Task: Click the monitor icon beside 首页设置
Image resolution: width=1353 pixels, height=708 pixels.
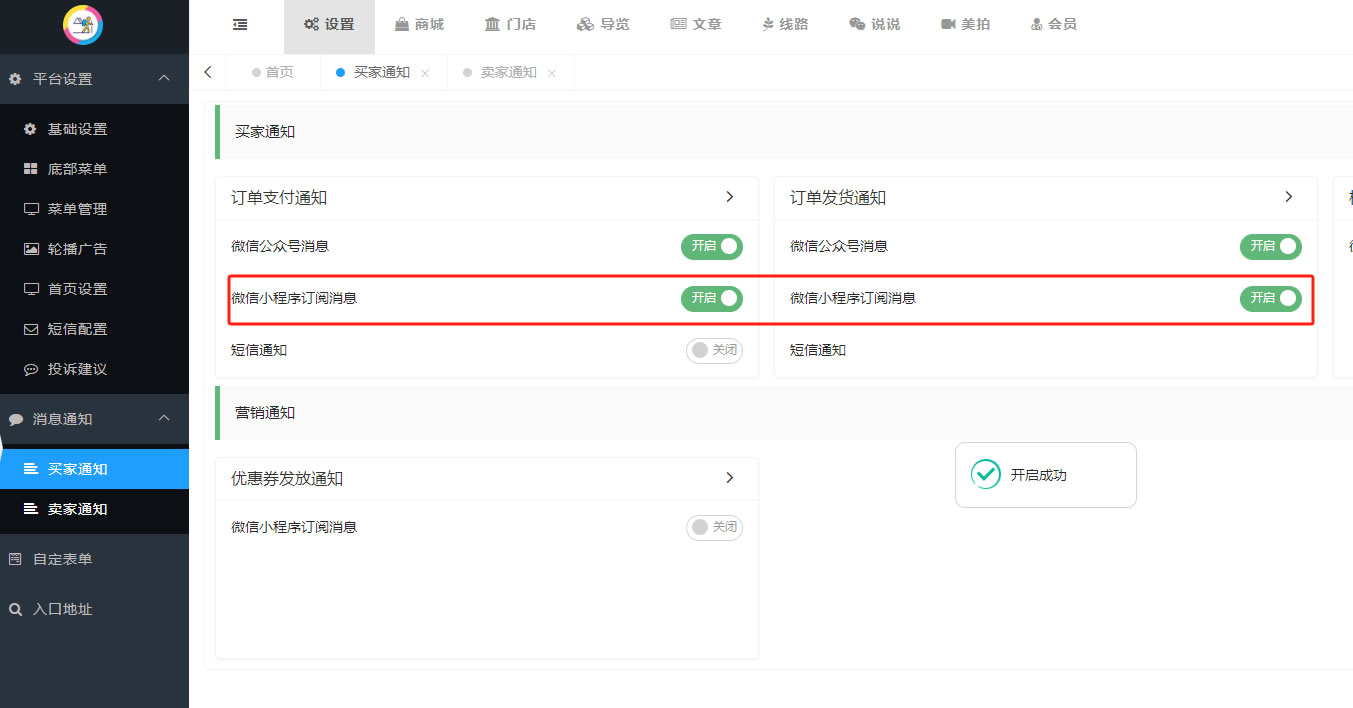Action: click(x=30, y=289)
